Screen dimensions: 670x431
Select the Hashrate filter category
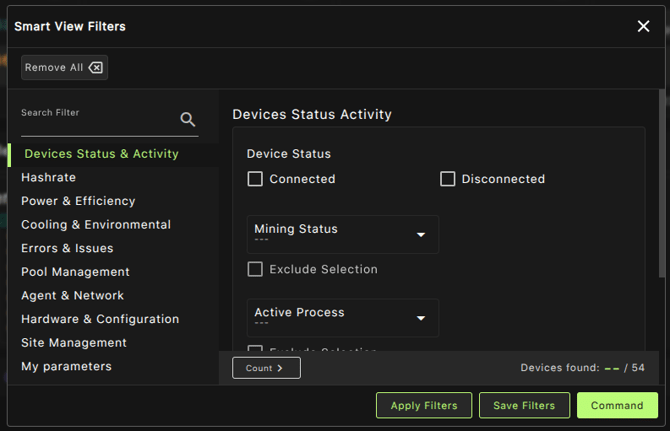[48, 177]
